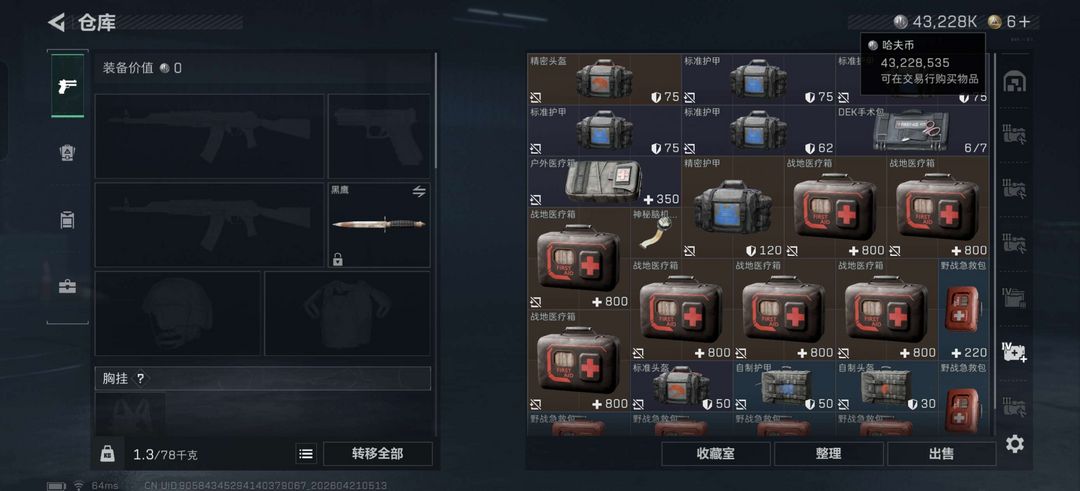Click 整理 to sort the stash
This screenshot has height=491, width=1080.
coord(829,454)
